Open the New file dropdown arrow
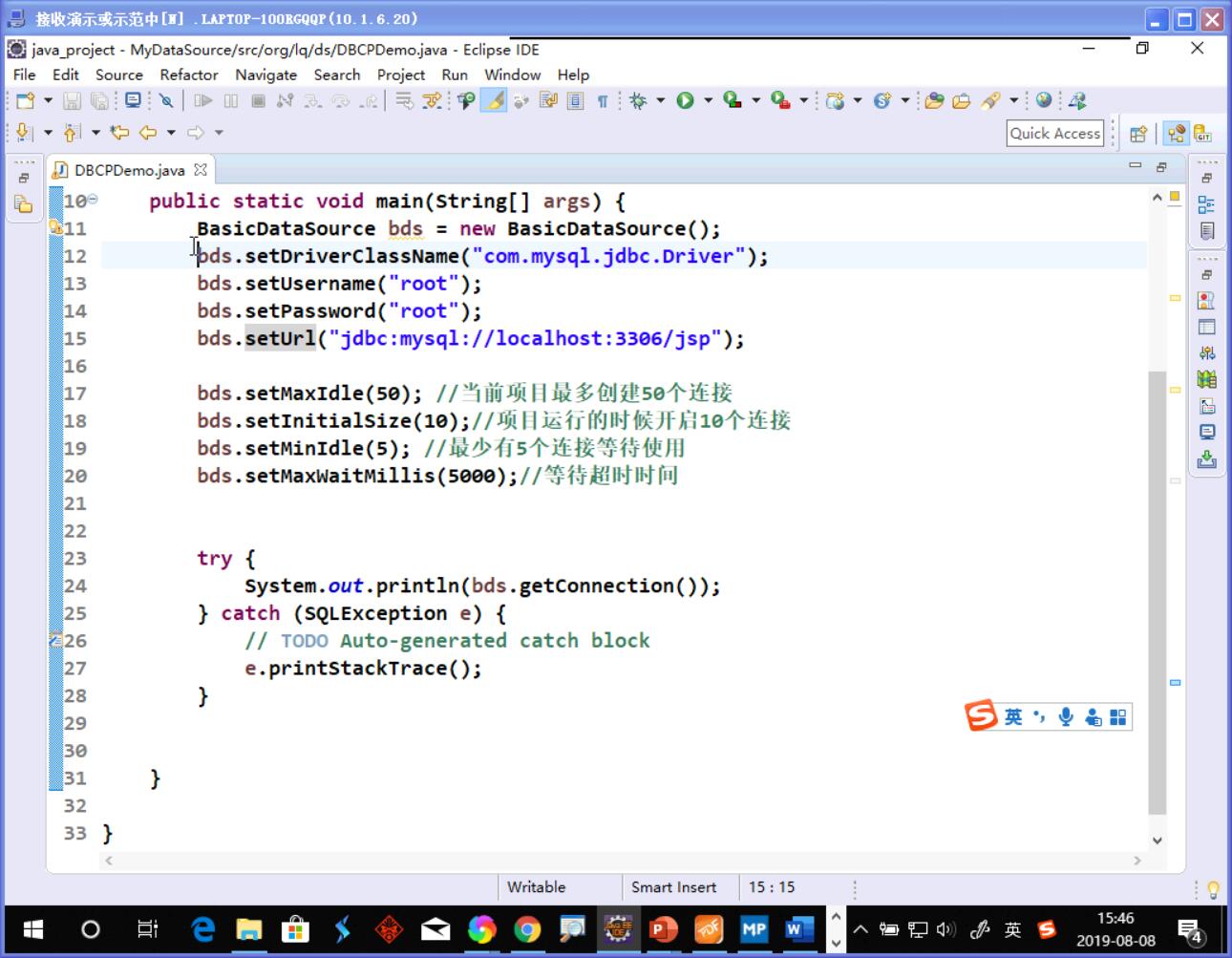 [48, 100]
